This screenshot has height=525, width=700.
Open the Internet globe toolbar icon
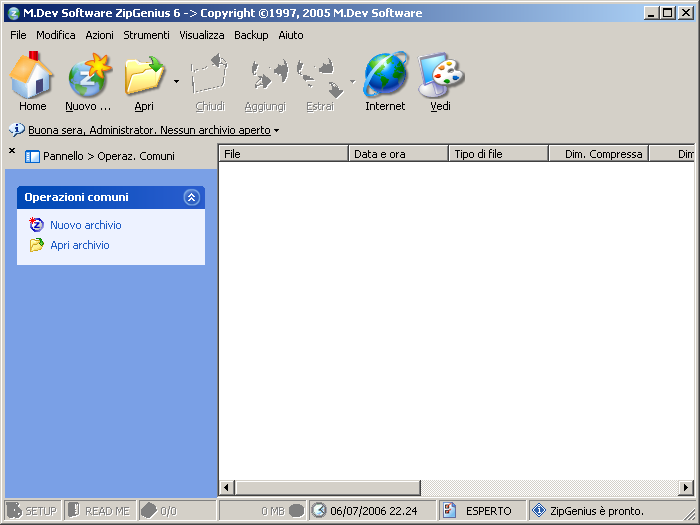(x=385, y=74)
